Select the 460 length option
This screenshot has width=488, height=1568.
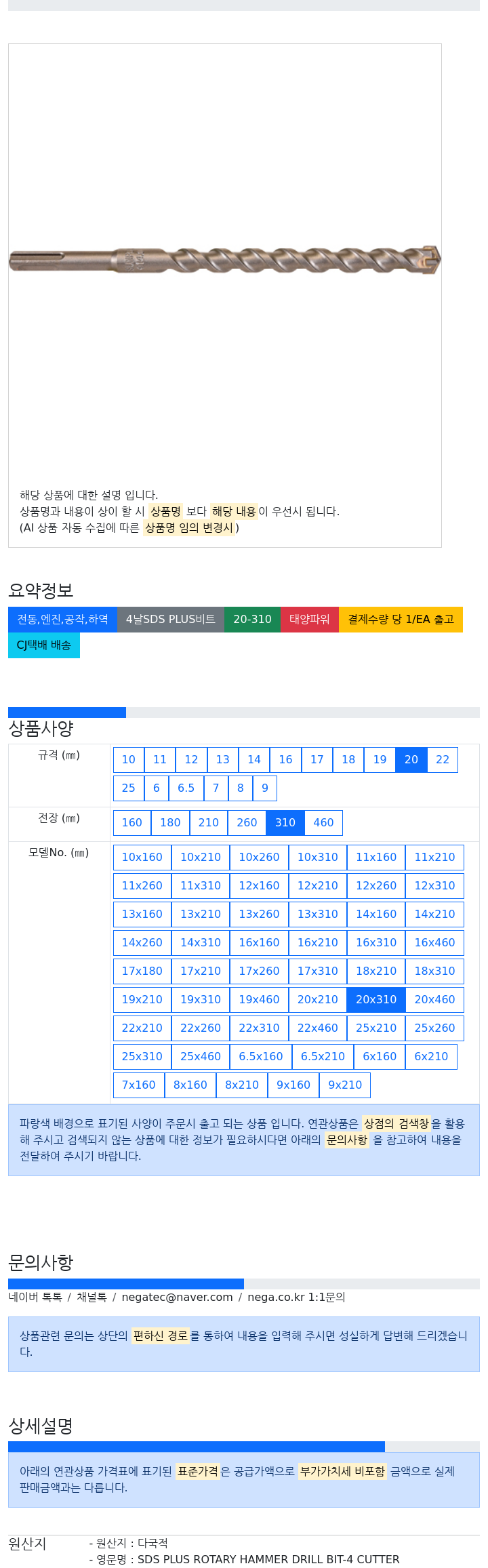click(x=323, y=822)
